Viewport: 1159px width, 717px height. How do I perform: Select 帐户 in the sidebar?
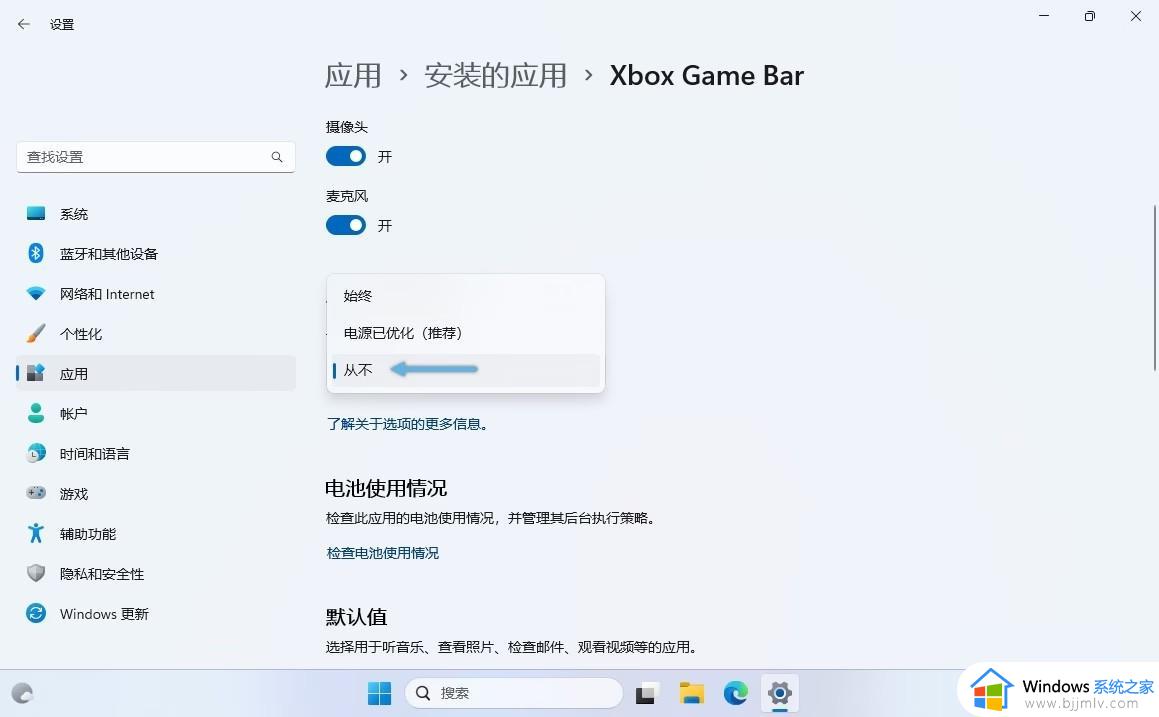tap(156, 413)
